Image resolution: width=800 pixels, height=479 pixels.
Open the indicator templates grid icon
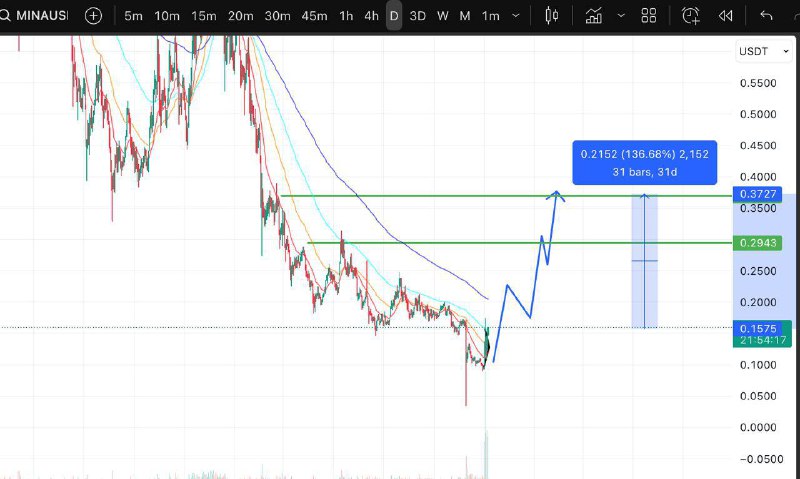[648, 16]
